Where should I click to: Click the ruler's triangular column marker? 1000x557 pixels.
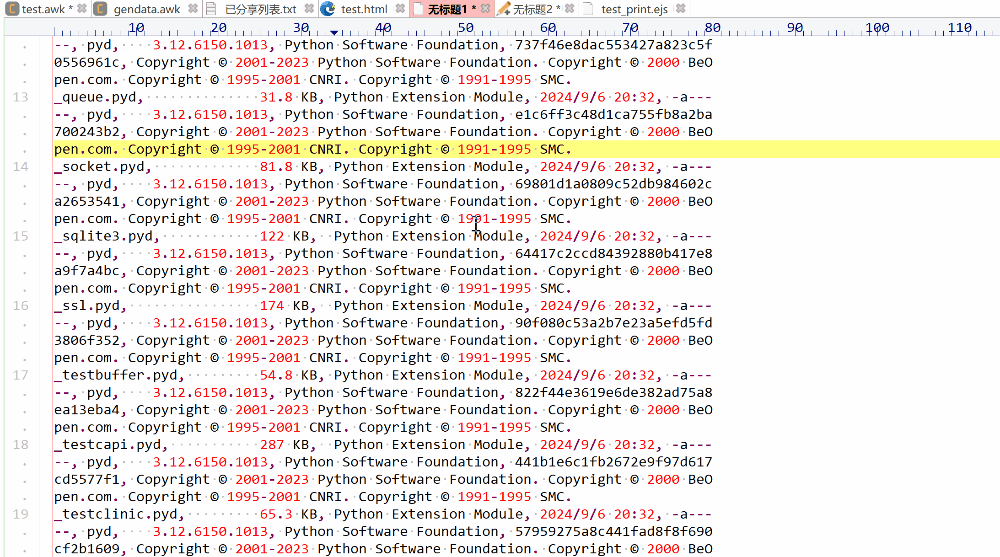point(334,32)
